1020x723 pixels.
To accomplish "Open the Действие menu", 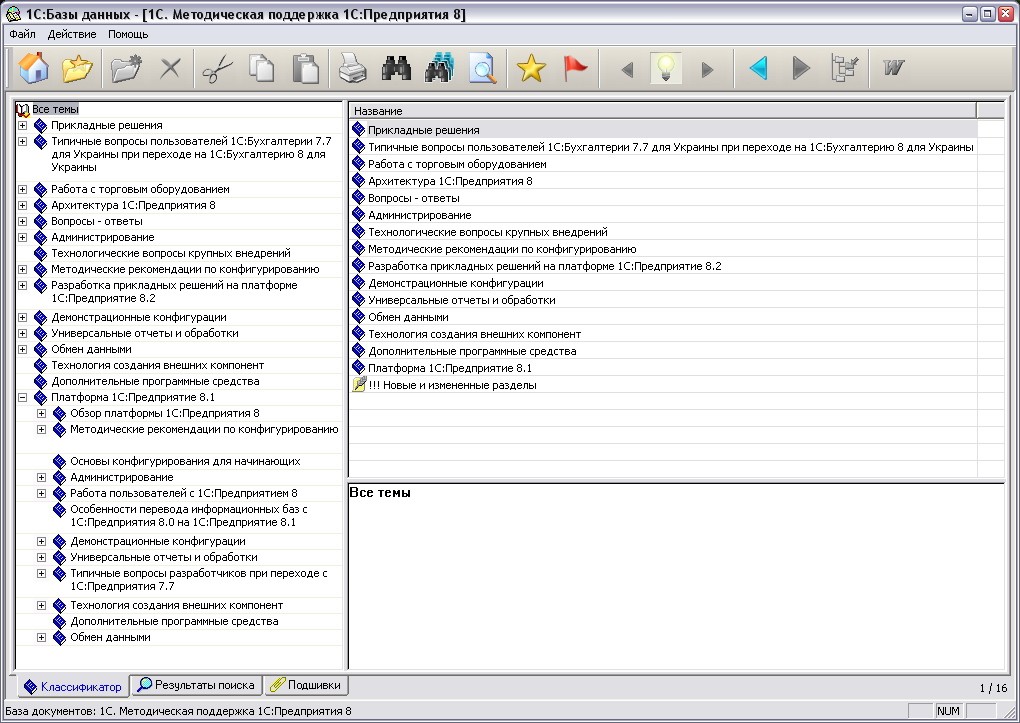I will click(x=72, y=34).
